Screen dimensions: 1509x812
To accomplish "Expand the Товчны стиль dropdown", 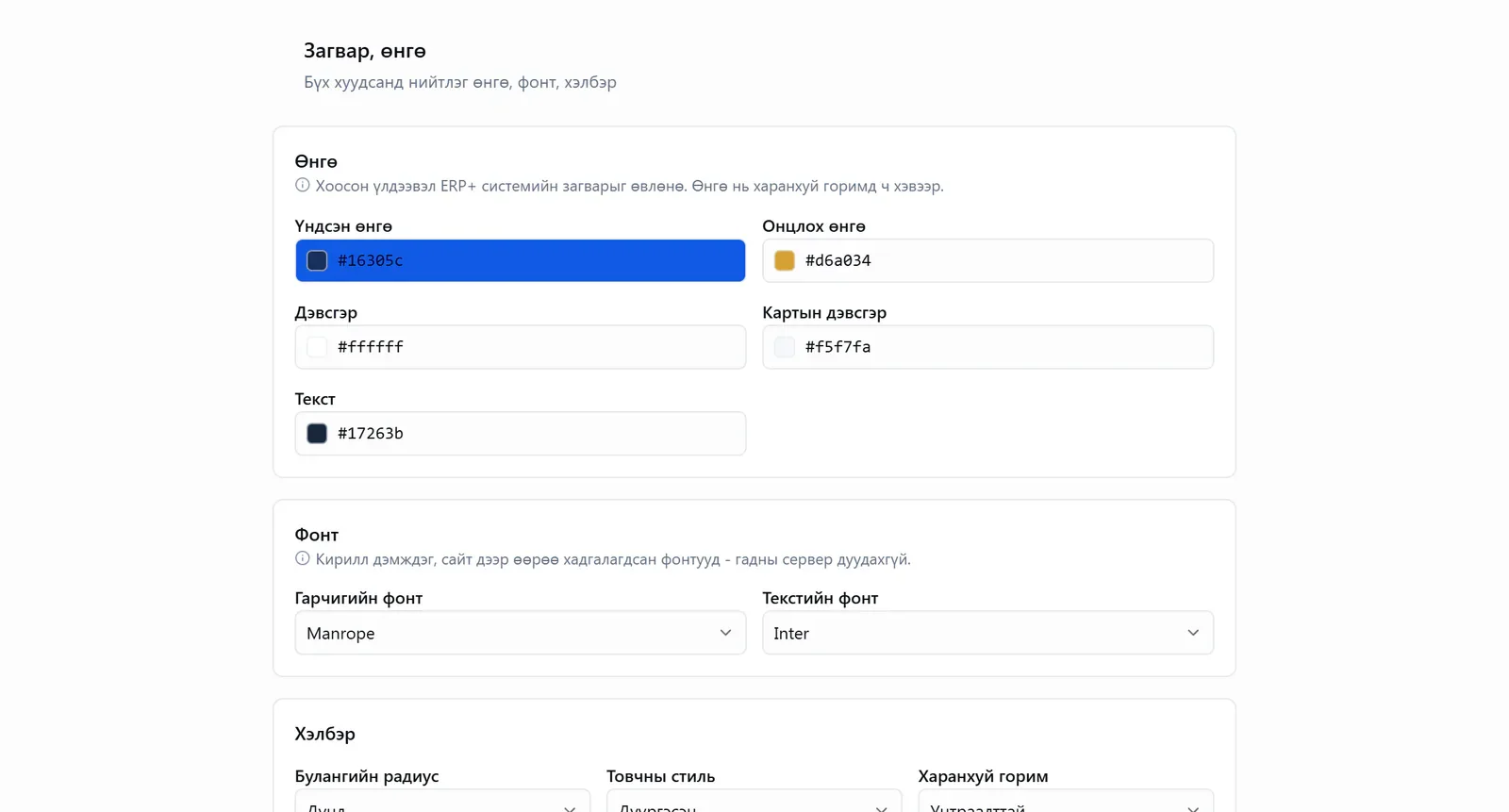I will (754, 802).
